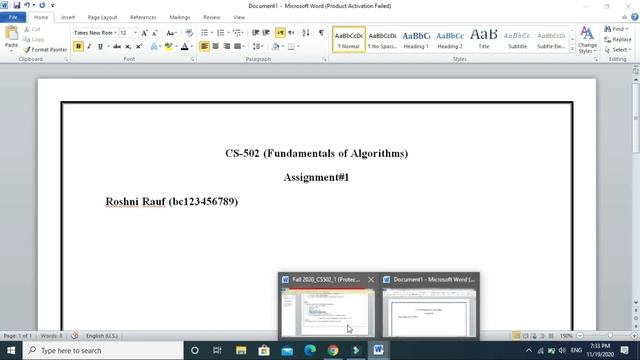Click the Subscript icon
The height and width of the screenshot is (360, 640).
[128, 46]
